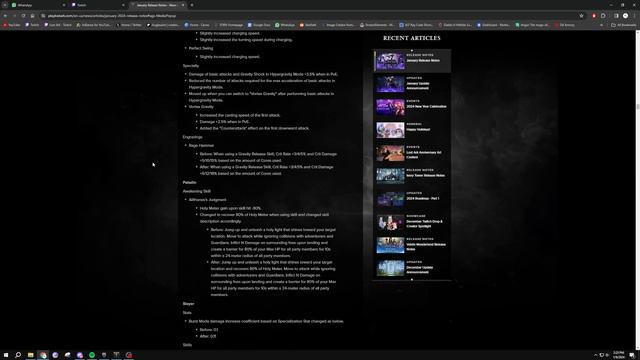Open the Netflix bookmark
The width and height of the screenshot is (640, 360).
point(308,25)
